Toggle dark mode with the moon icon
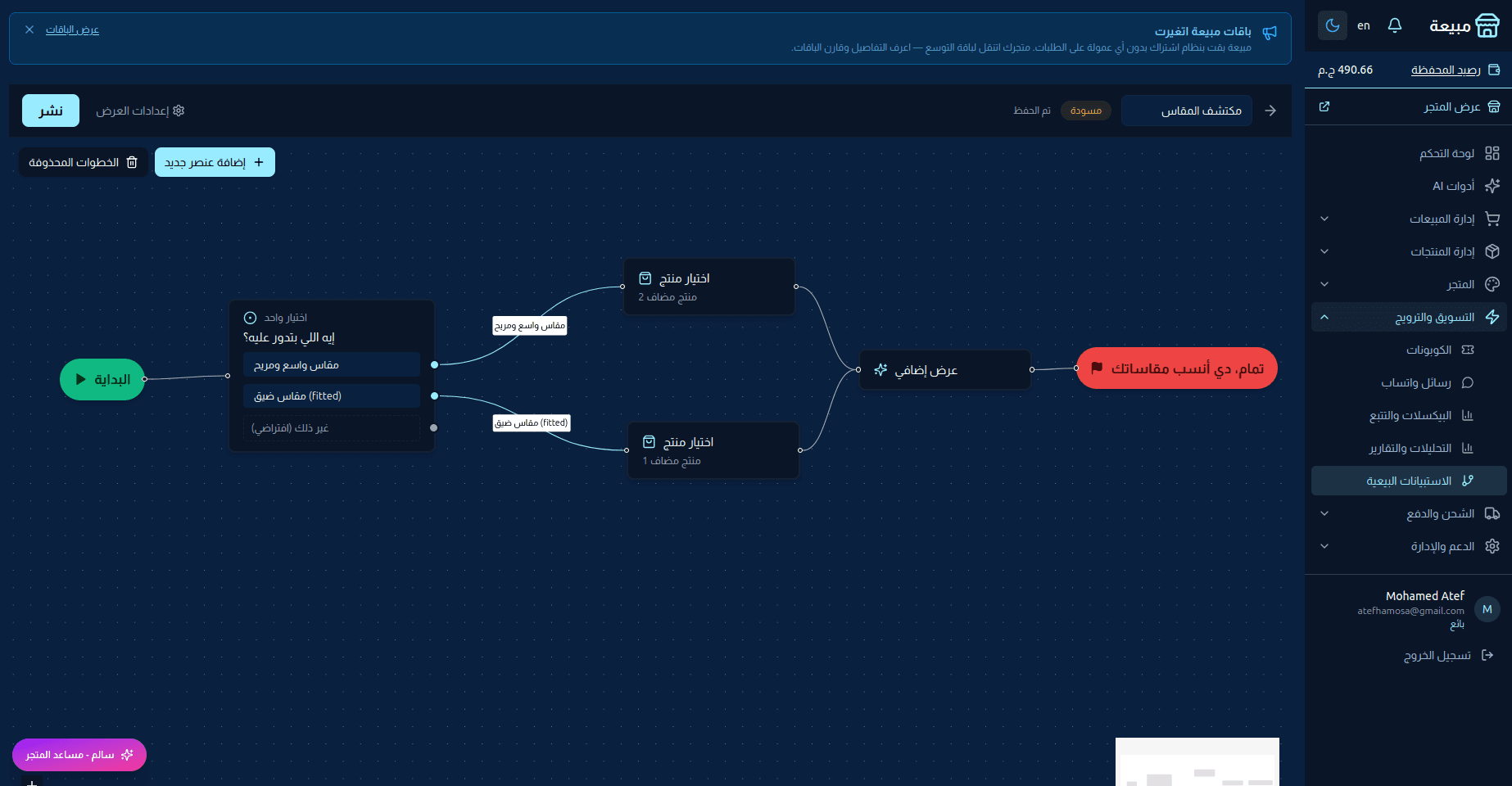 1333,25
